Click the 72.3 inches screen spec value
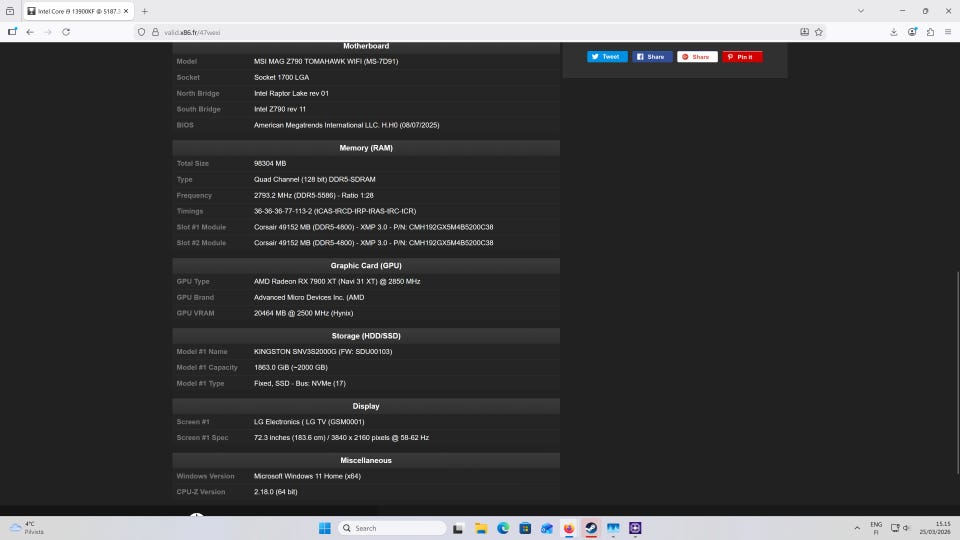 [x=342, y=437]
